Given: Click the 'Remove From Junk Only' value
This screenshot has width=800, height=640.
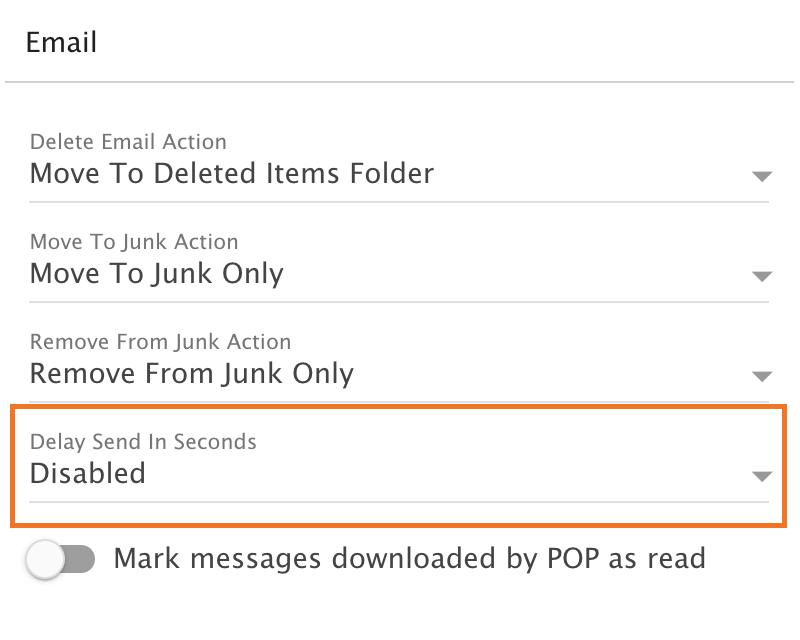Looking at the screenshot, I should pos(192,374).
